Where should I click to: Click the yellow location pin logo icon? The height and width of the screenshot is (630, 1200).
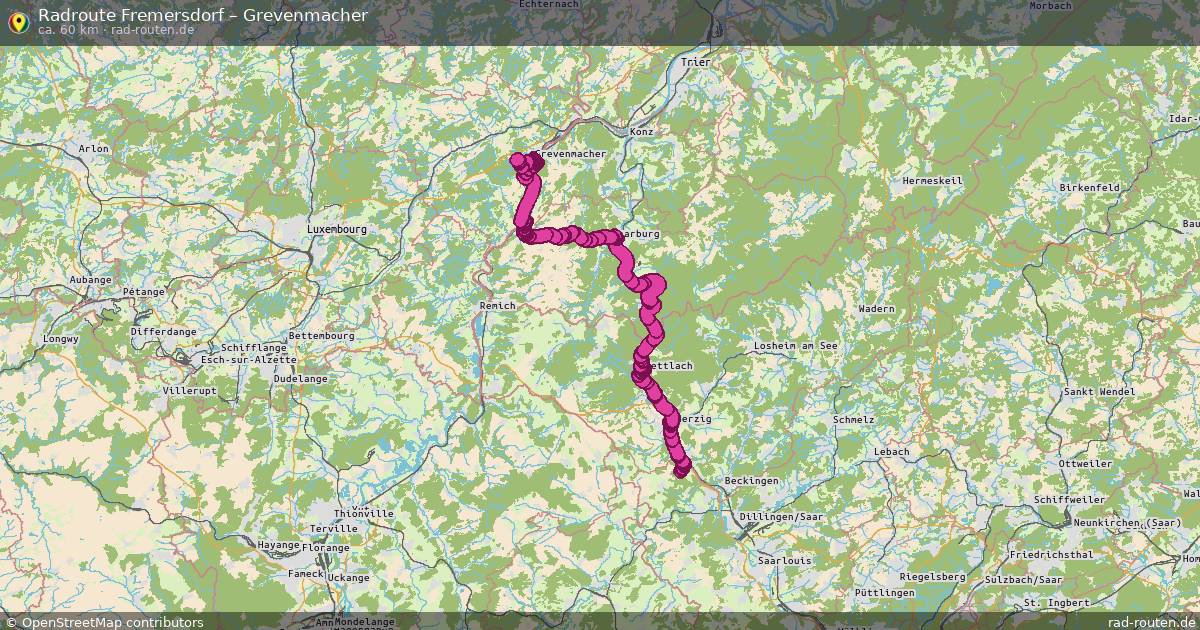[18, 21]
